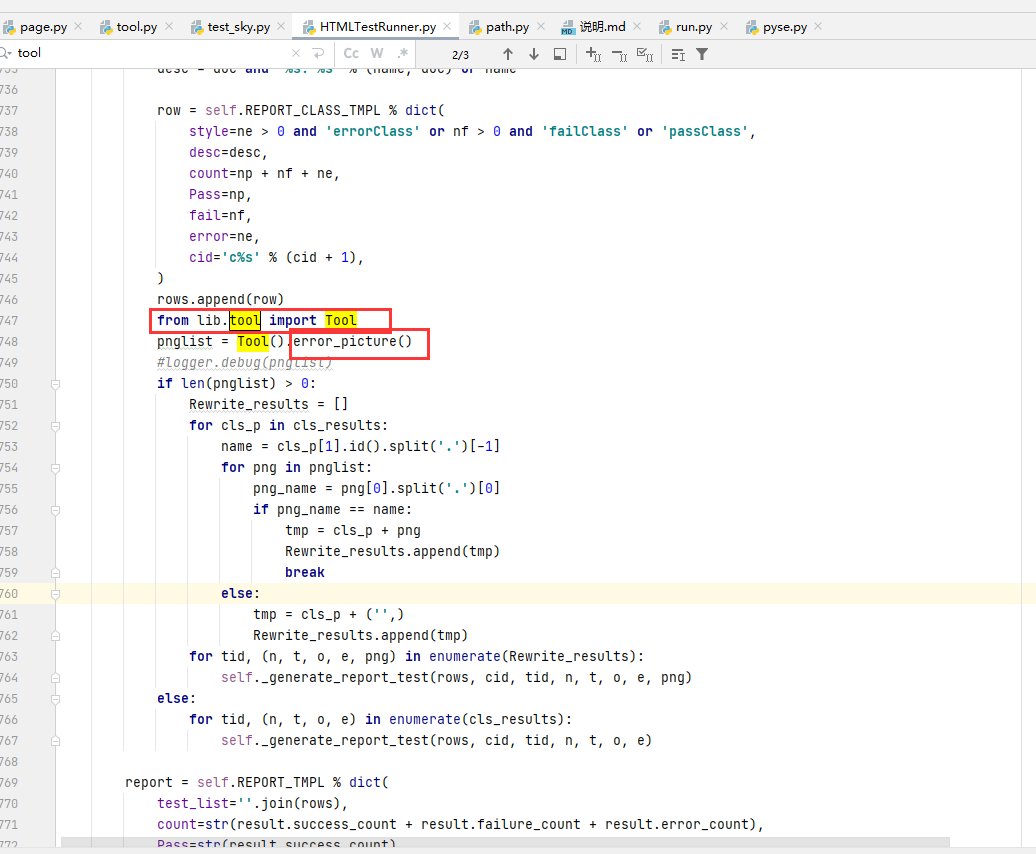Click the 'break' keyword

tap(305, 573)
